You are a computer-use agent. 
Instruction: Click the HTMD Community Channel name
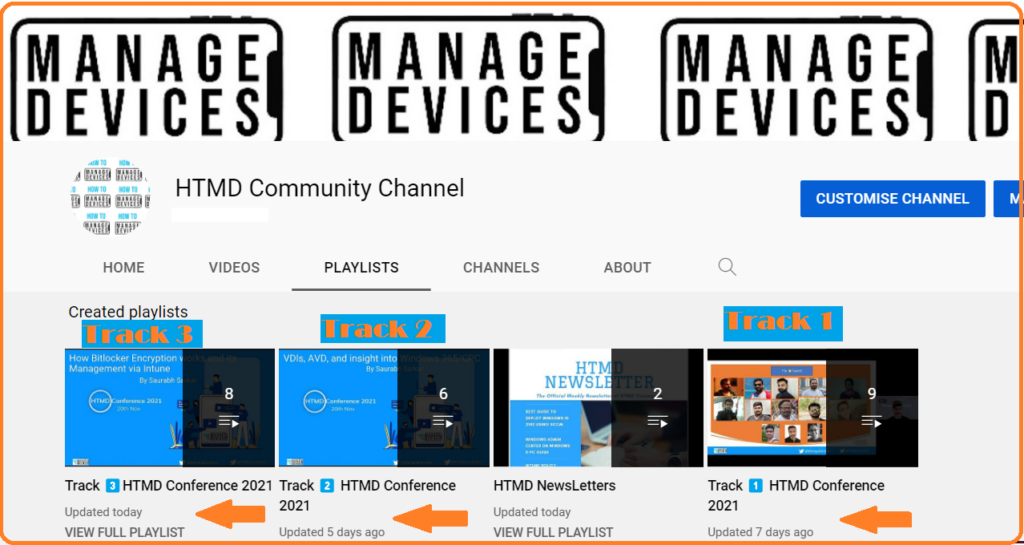319,188
